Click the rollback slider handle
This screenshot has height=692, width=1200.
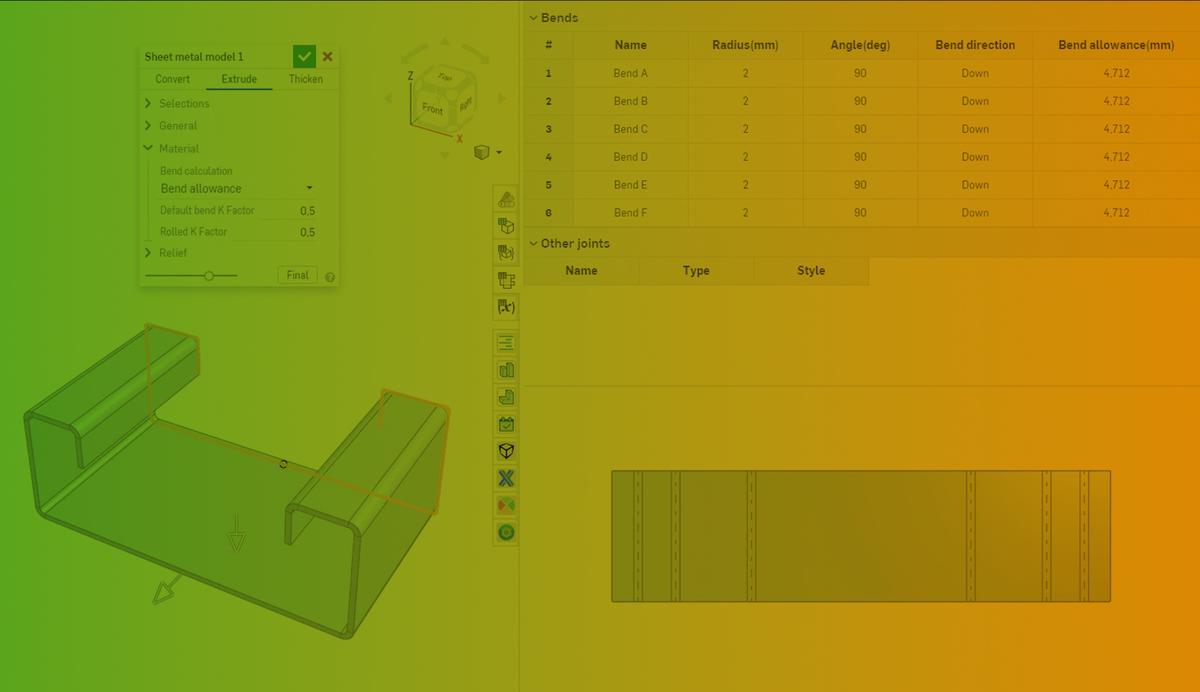pos(209,274)
